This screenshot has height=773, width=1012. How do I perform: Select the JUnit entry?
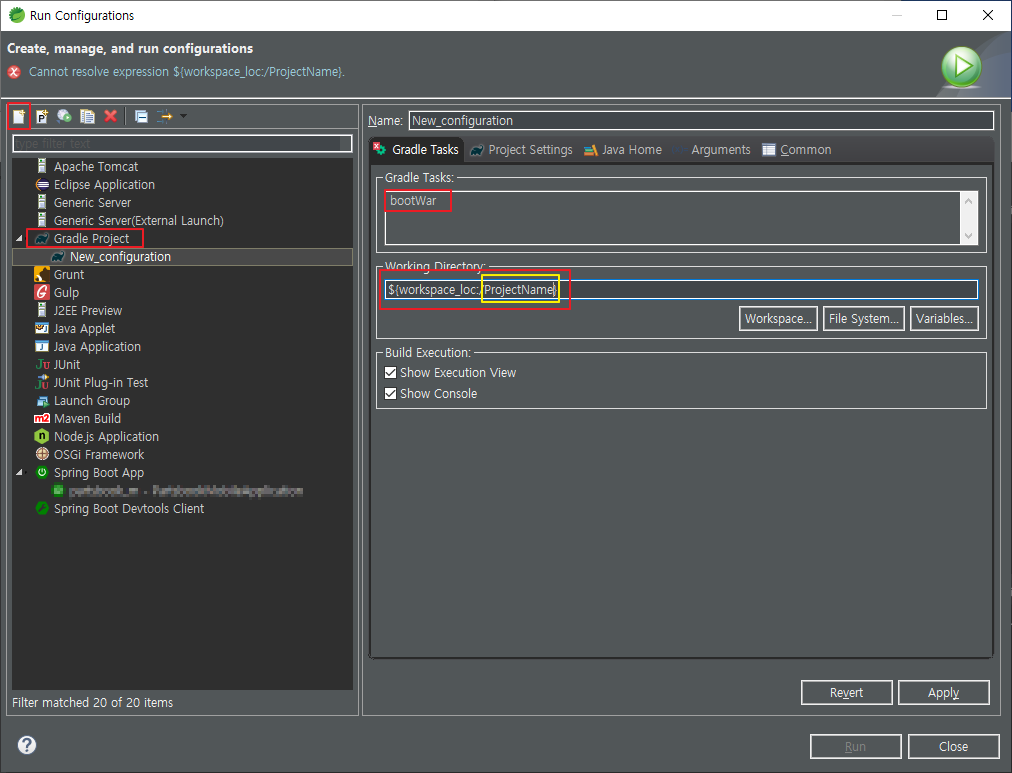pyautogui.click(x=66, y=365)
